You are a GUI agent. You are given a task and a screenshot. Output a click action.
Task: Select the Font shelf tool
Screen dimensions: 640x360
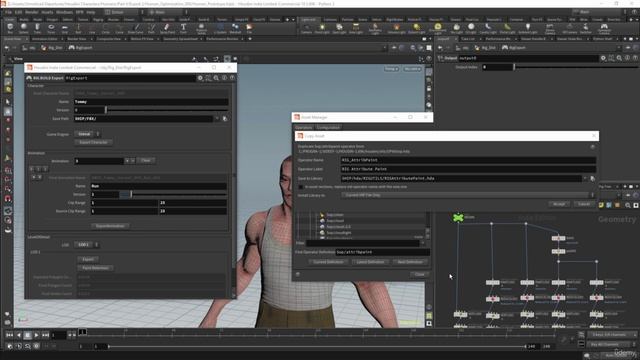point(183,28)
